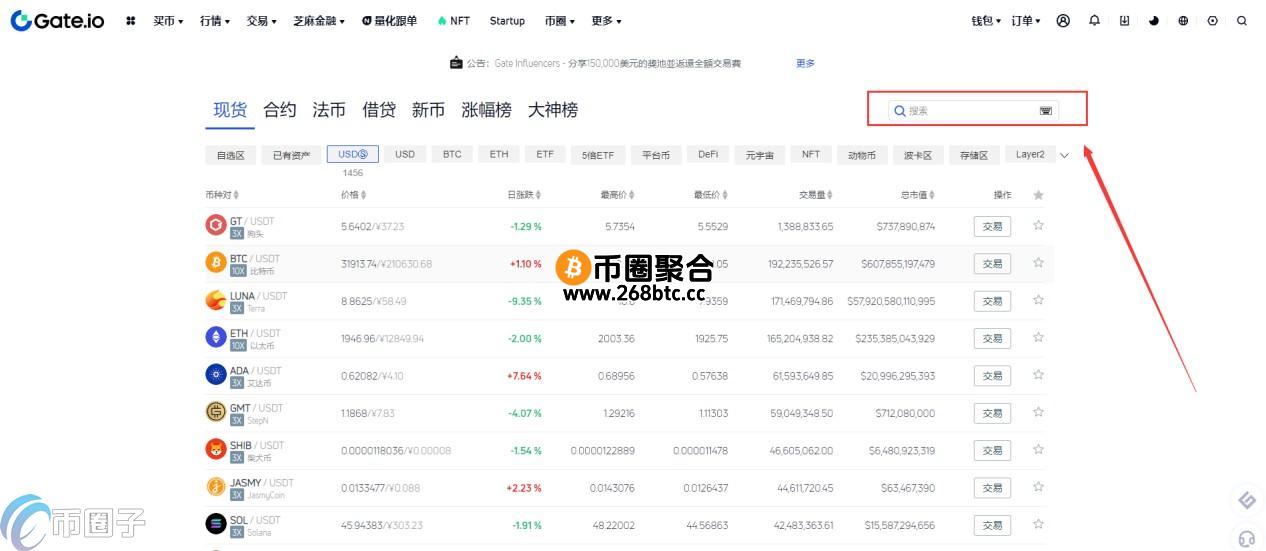The height and width of the screenshot is (551, 1266).
Task: Switch to the 新币 tab
Action: coord(428,110)
